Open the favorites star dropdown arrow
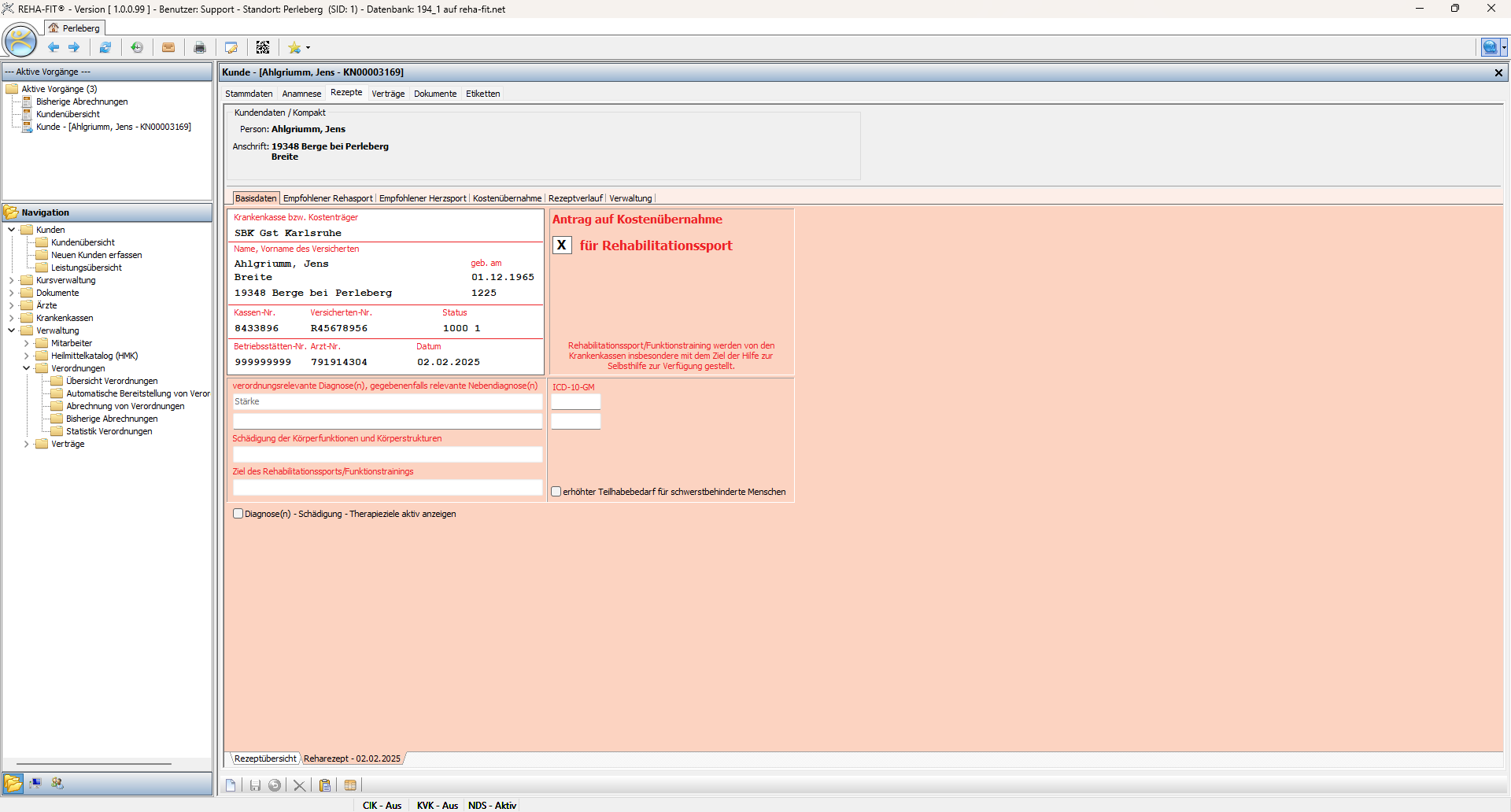Image resolution: width=1511 pixels, height=812 pixels. click(308, 48)
